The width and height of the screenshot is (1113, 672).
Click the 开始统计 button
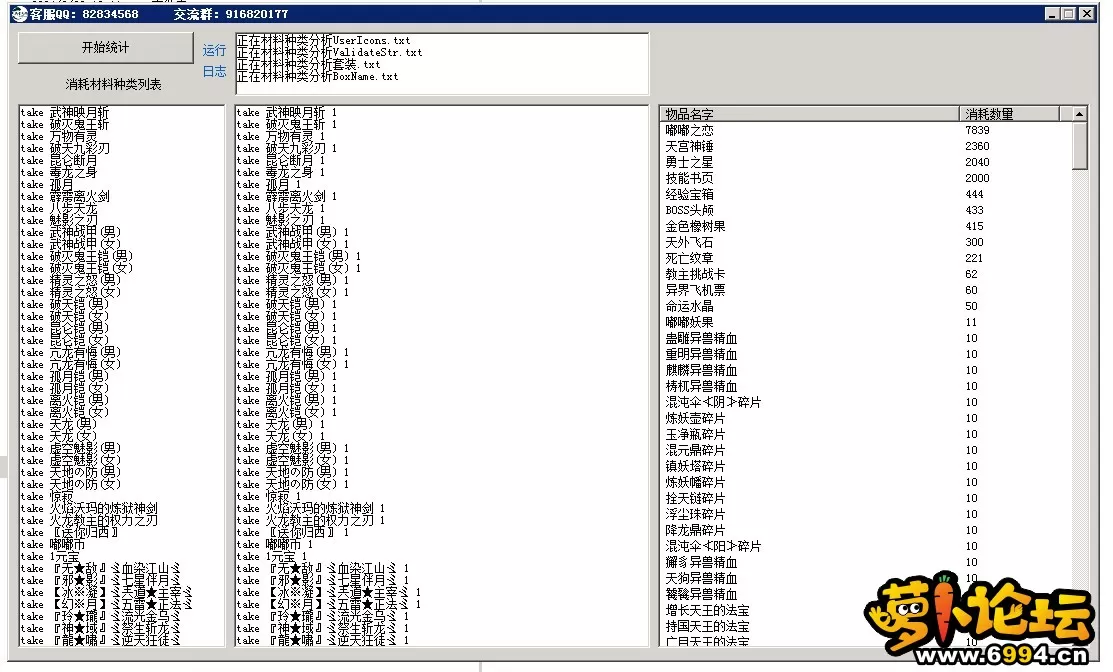coord(105,48)
